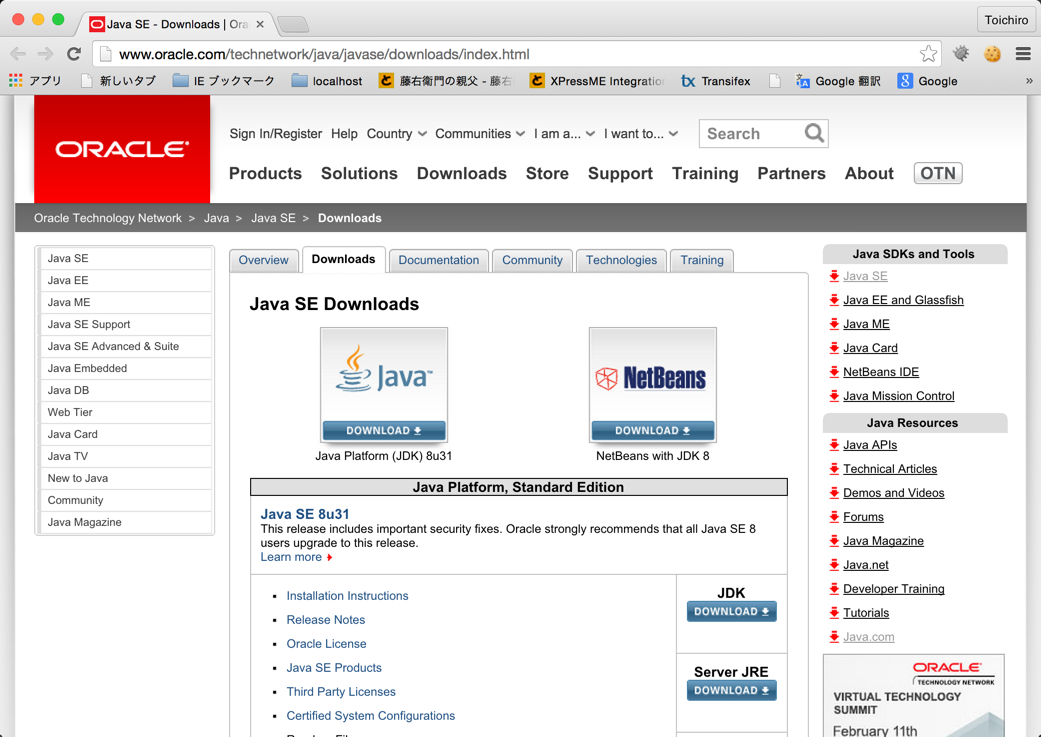The height and width of the screenshot is (737, 1041).
Task: Open the Transifex bookmark
Action: [716, 81]
